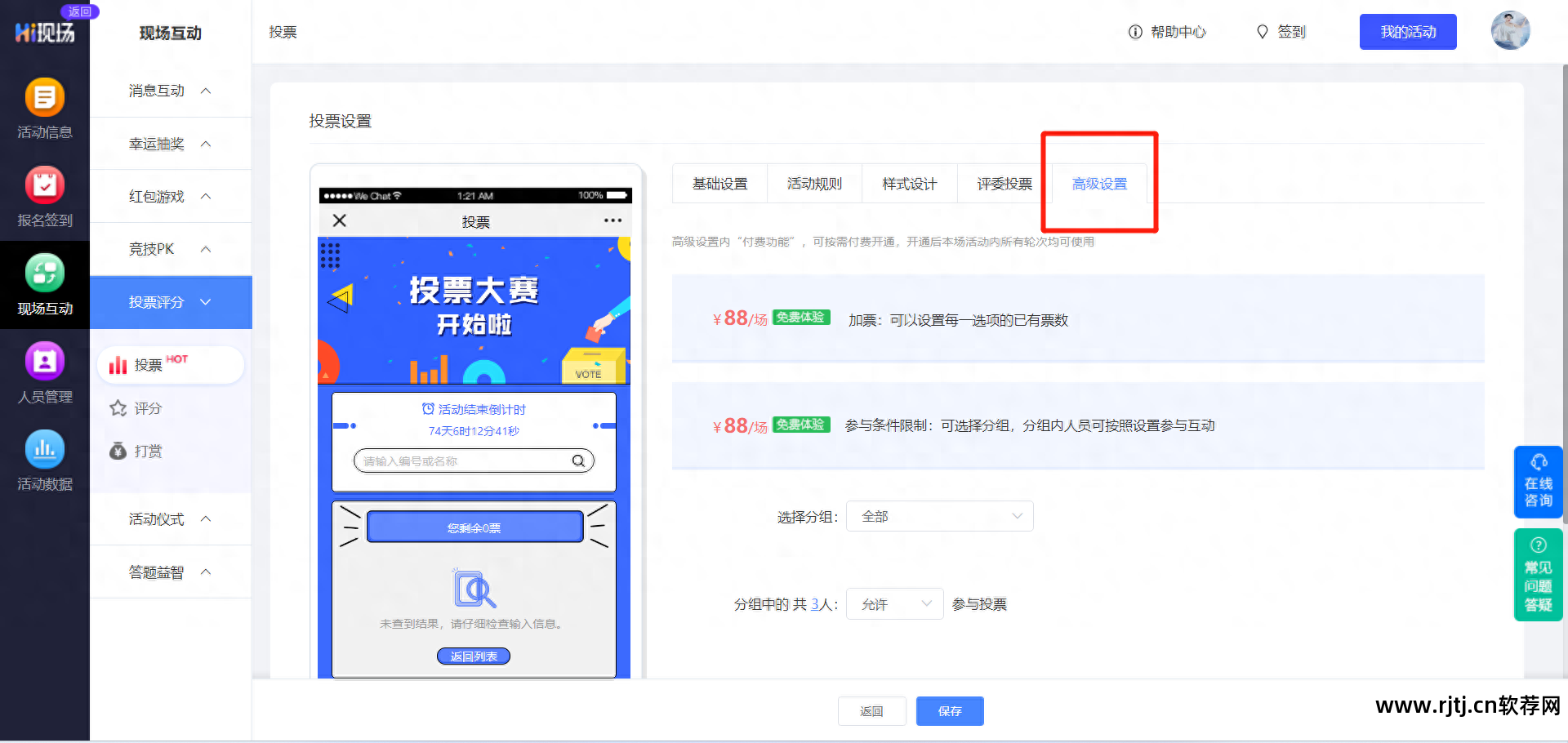Open the 活动信息 sidebar icon
Image resolution: width=1568 pixels, height=743 pixels.
pos(45,106)
